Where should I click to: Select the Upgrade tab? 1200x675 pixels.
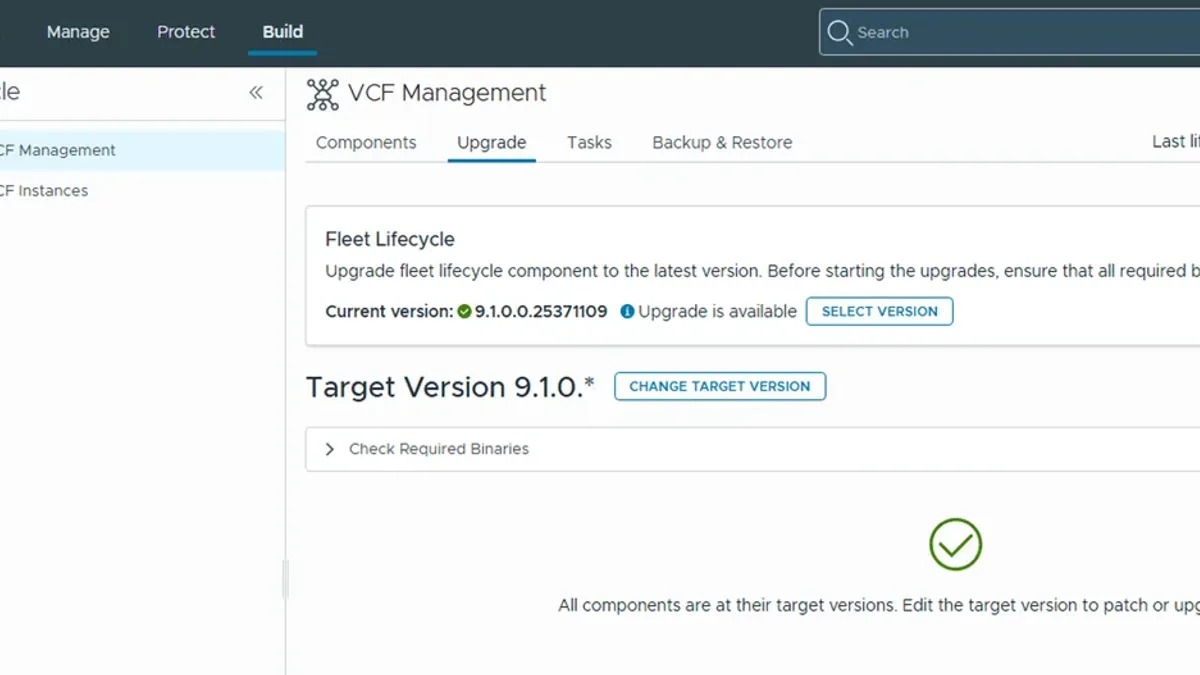coord(492,142)
